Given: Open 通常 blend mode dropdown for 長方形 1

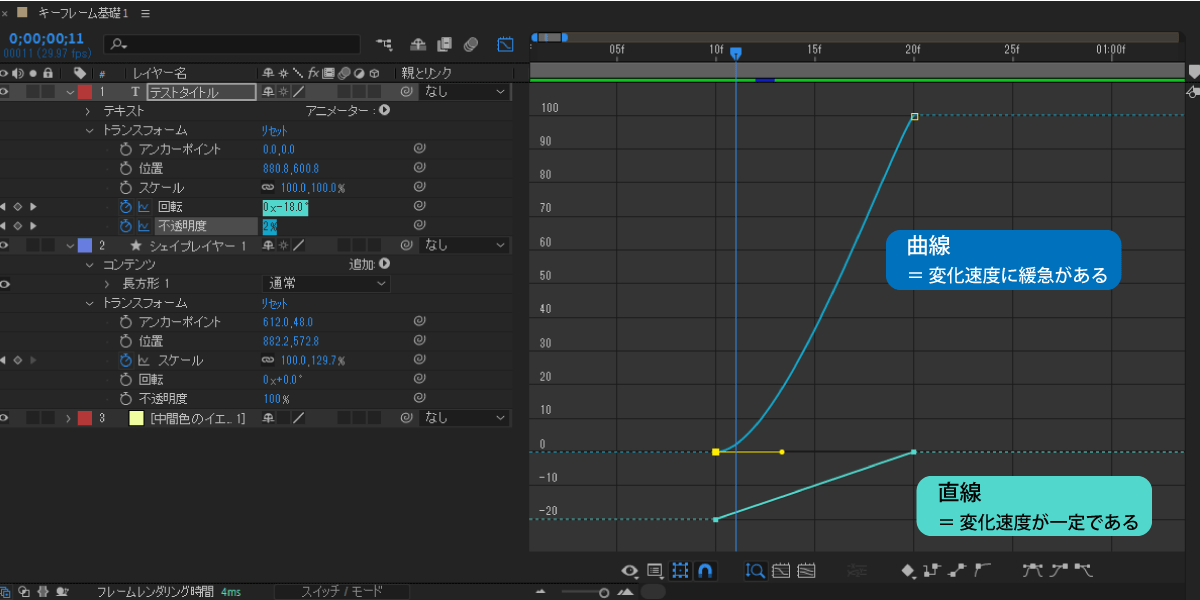Looking at the screenshot, I should pyautogui.click(x=325, y=284).
